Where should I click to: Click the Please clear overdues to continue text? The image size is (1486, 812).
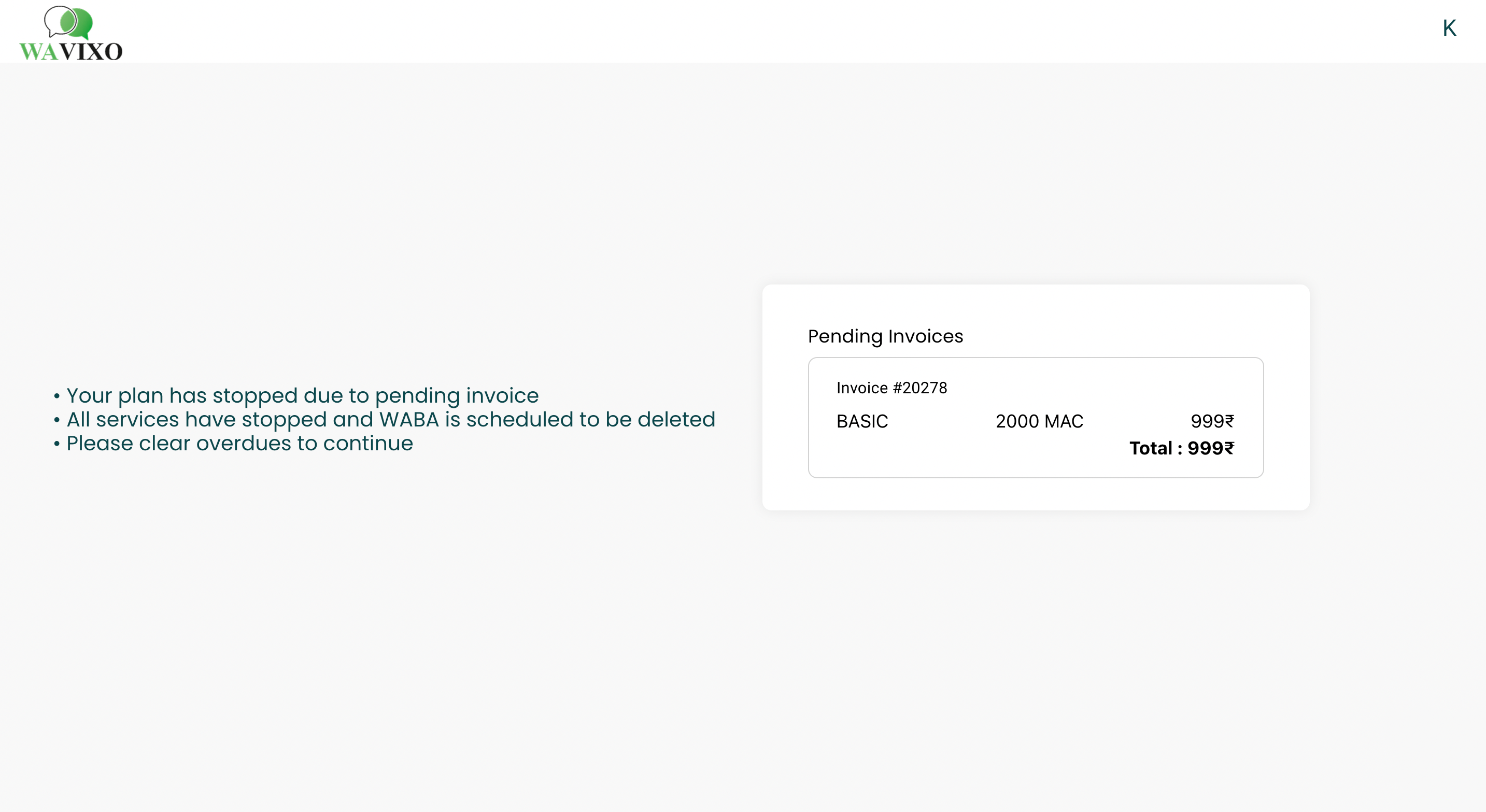pos(239,444)
